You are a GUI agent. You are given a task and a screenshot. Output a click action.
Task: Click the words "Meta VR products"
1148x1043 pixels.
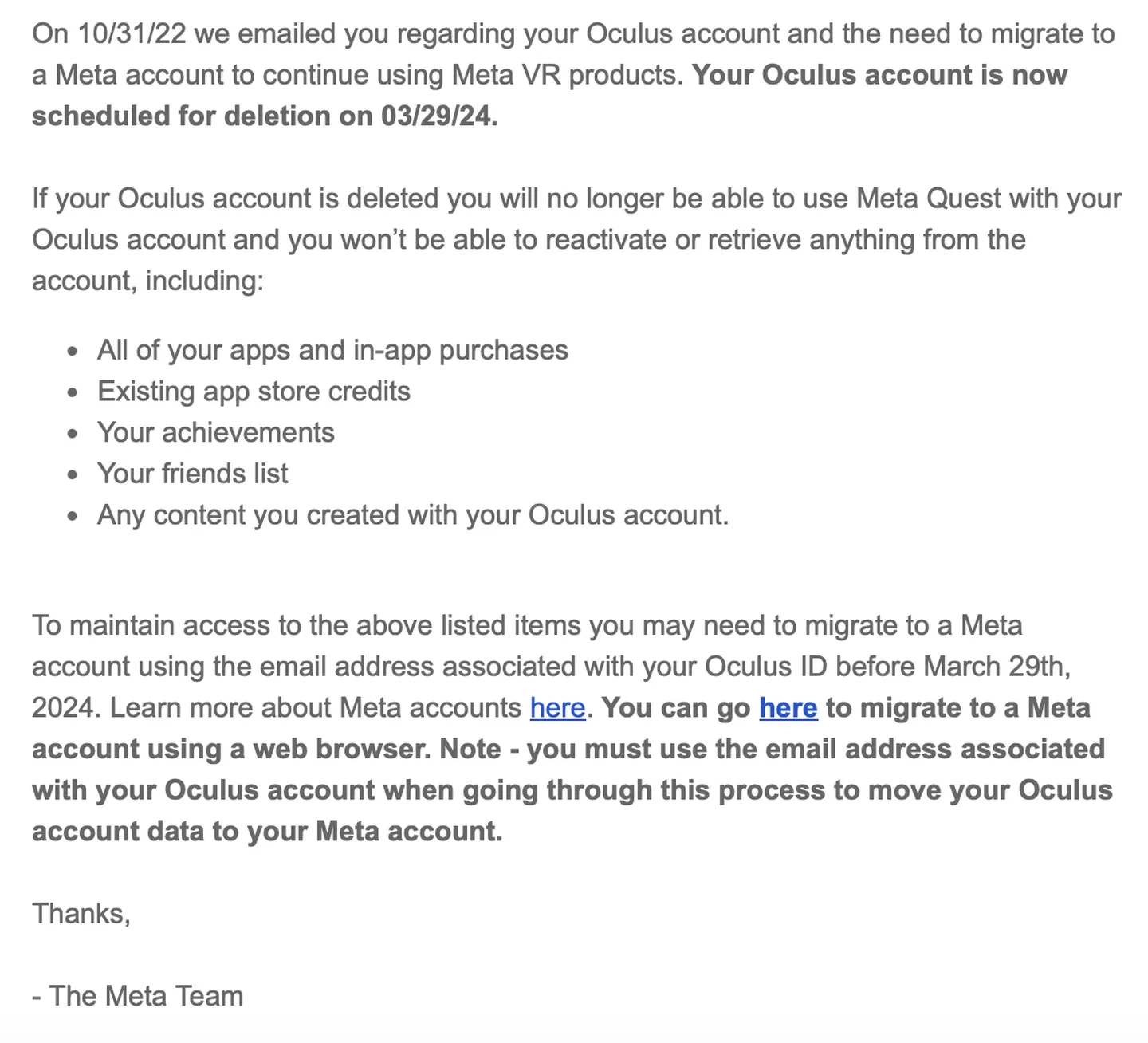coord(567,75)
